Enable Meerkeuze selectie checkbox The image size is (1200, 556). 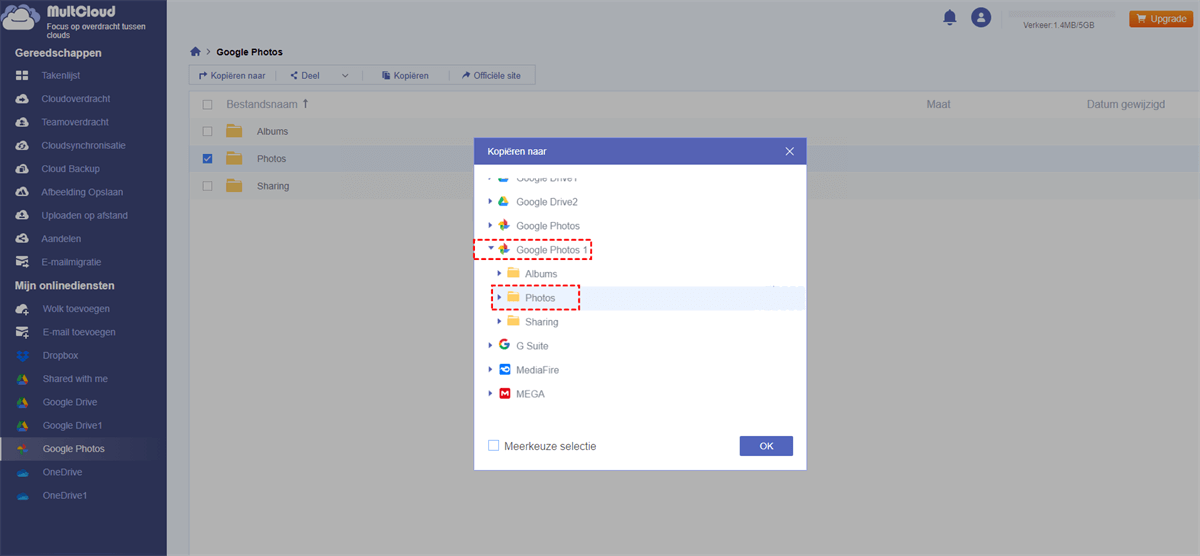[x=494, y=446]
